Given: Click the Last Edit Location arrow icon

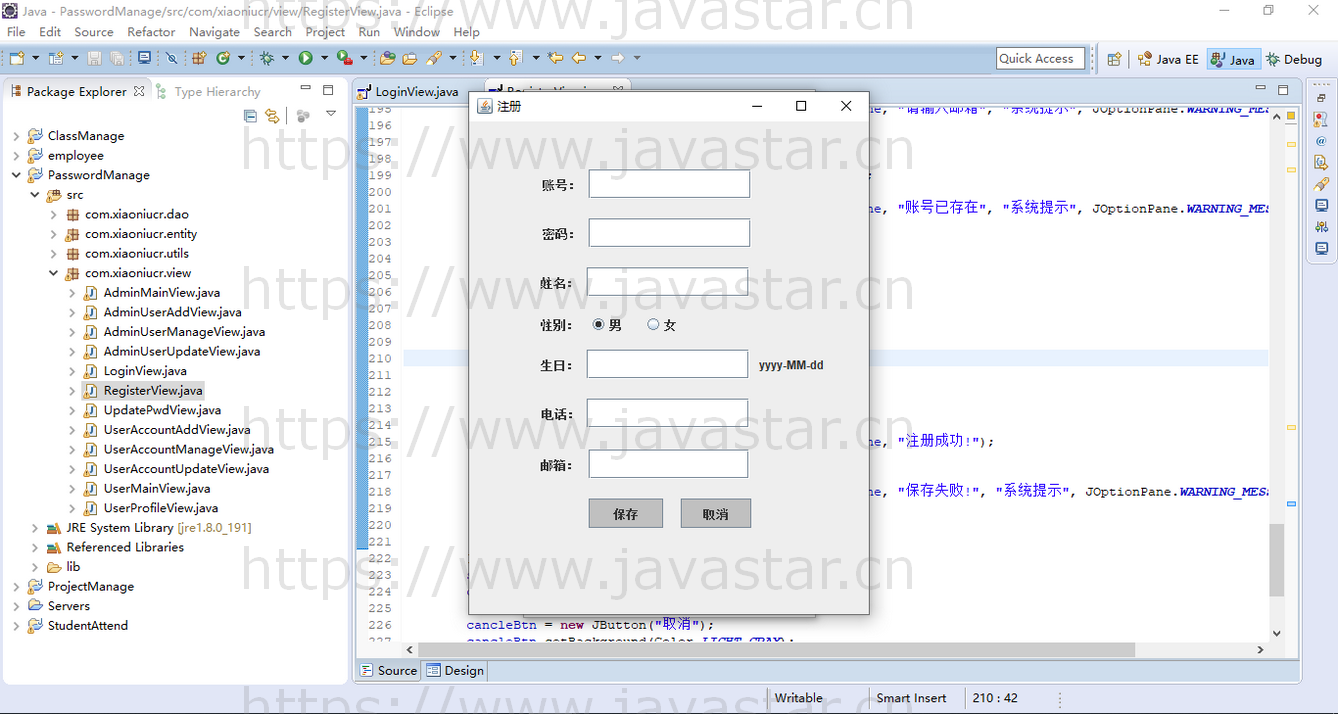Looking at the screenshot, I should tap(555, 58).
